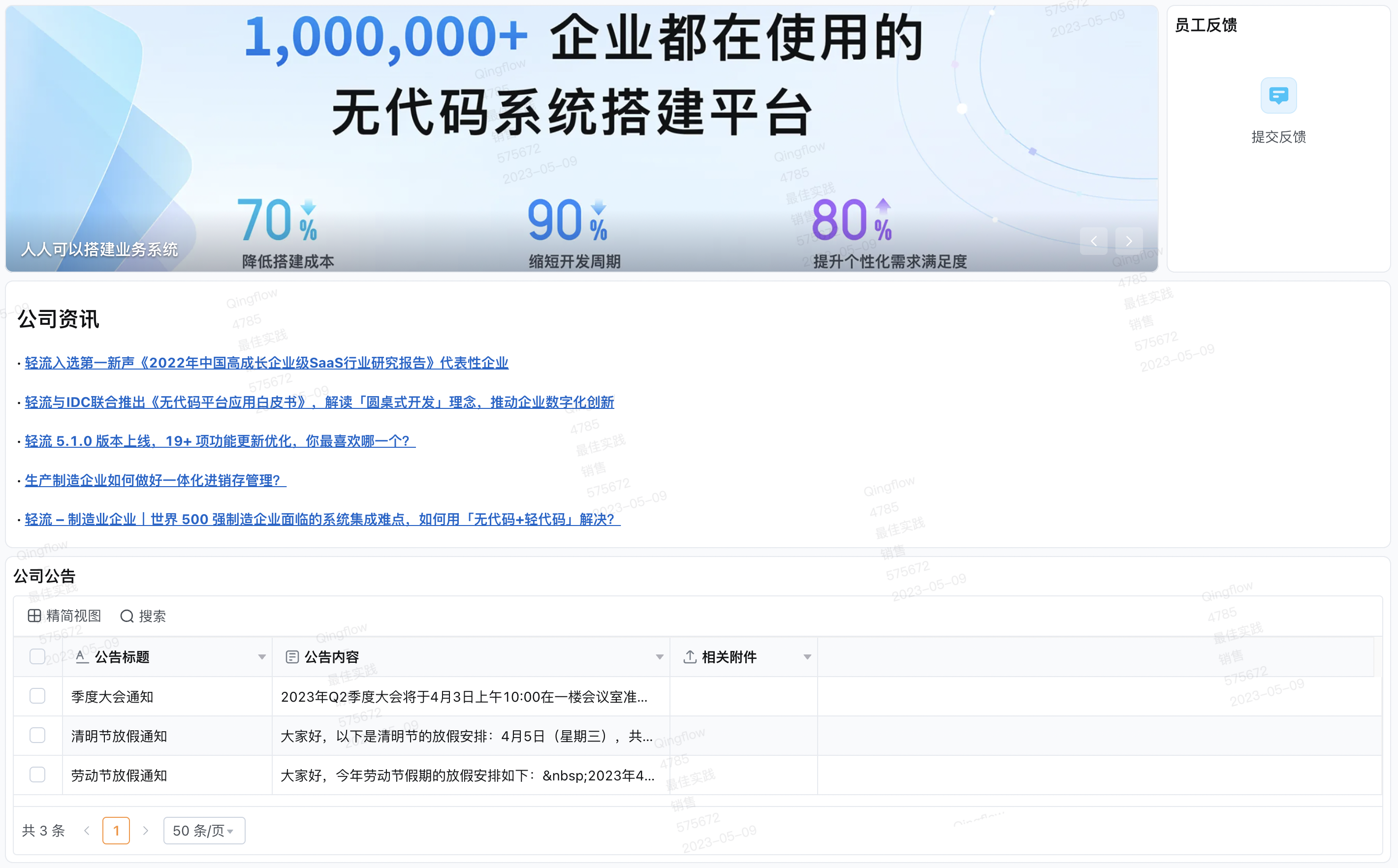Click the 员工反馈 panel heading
Viewport: 1398px width, 868px height.
tap(1206, 25)
